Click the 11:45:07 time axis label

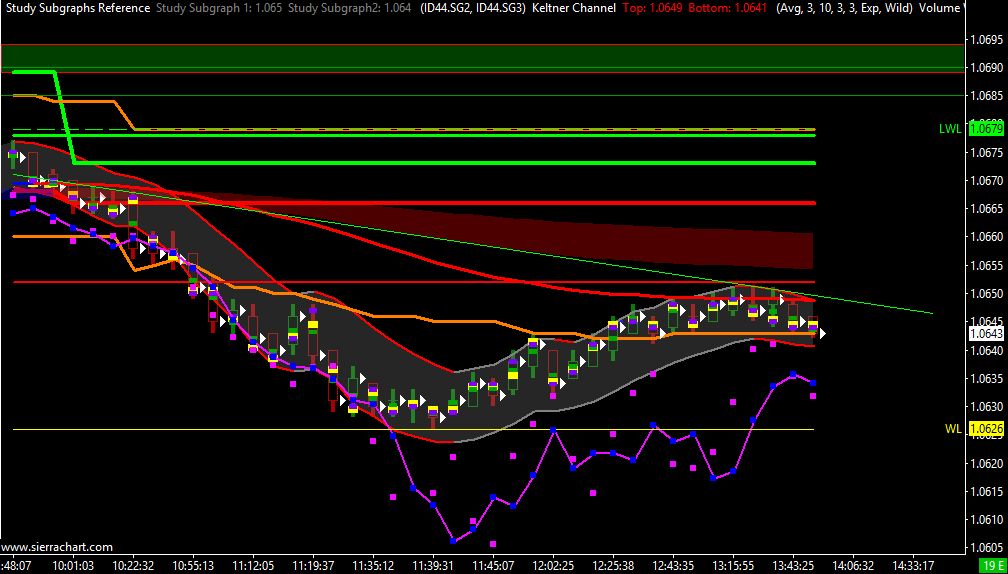pyautogui.click(x=492, y=565)
